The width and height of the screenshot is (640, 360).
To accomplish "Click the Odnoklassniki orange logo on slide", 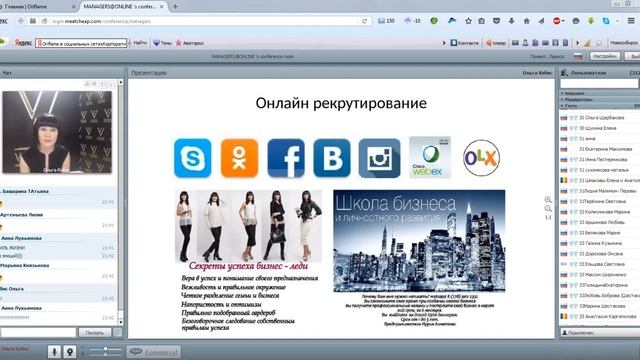I will (239, 158).
